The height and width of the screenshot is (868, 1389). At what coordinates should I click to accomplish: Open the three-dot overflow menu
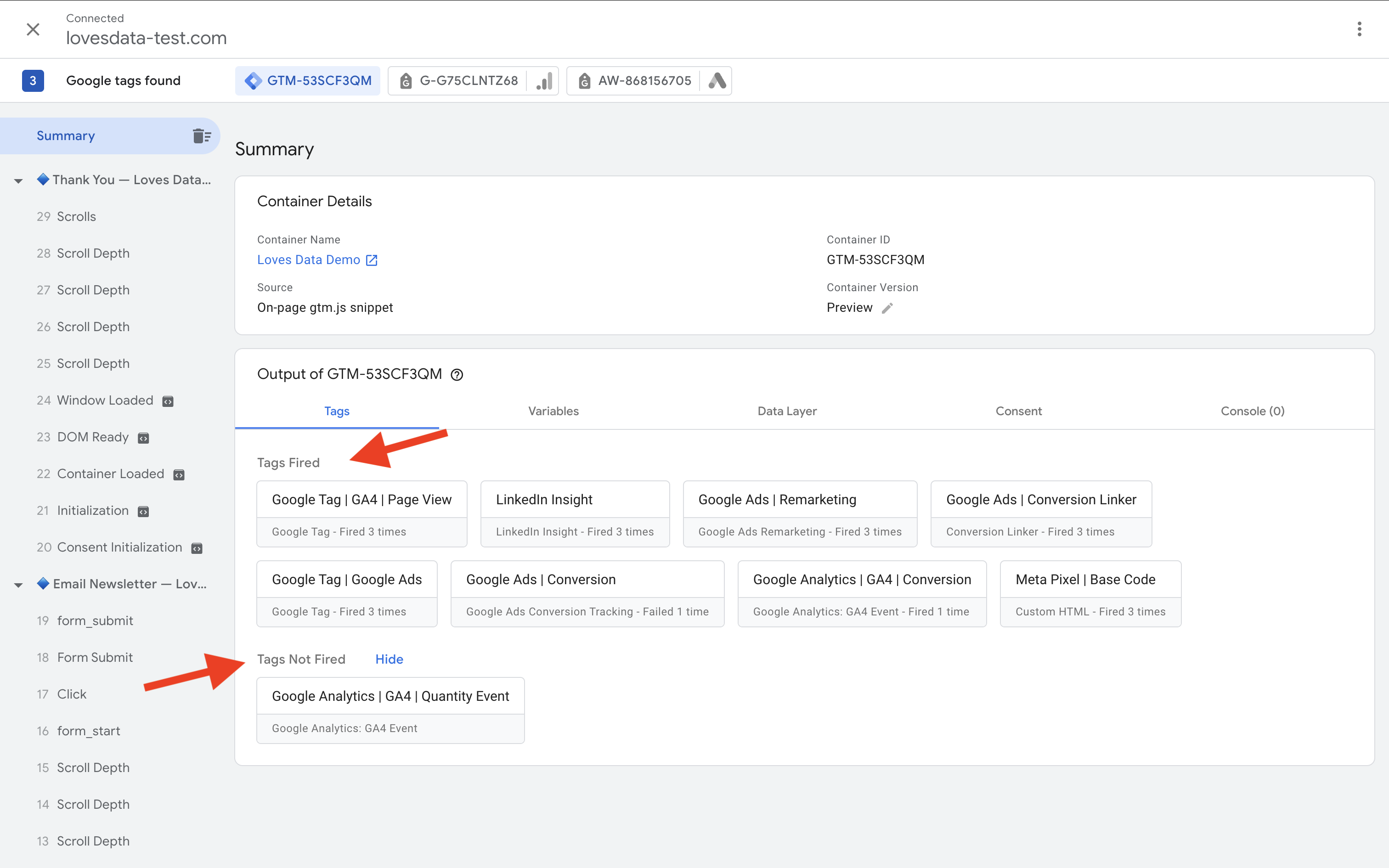pyautogui.click(x=1359, y=28)
